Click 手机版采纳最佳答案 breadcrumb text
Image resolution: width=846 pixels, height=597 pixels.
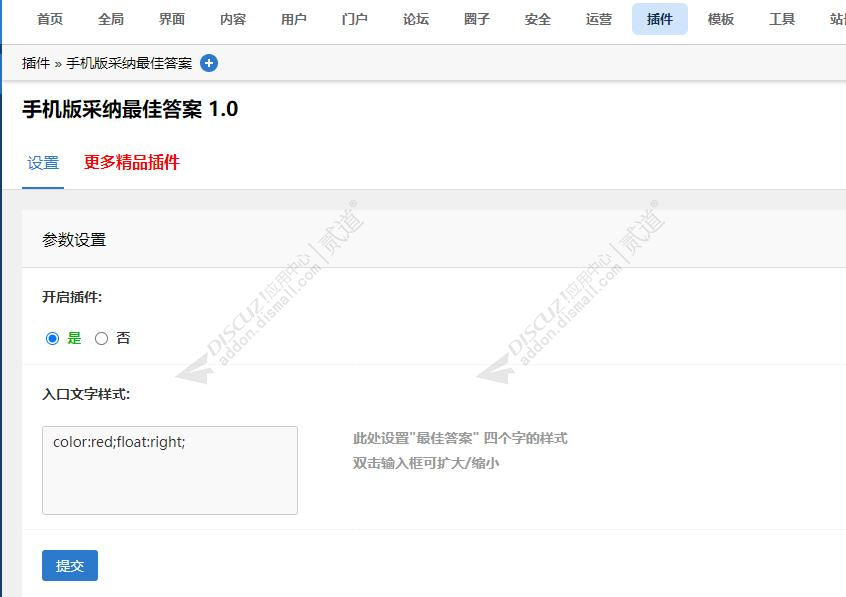[x=129, y=63]
